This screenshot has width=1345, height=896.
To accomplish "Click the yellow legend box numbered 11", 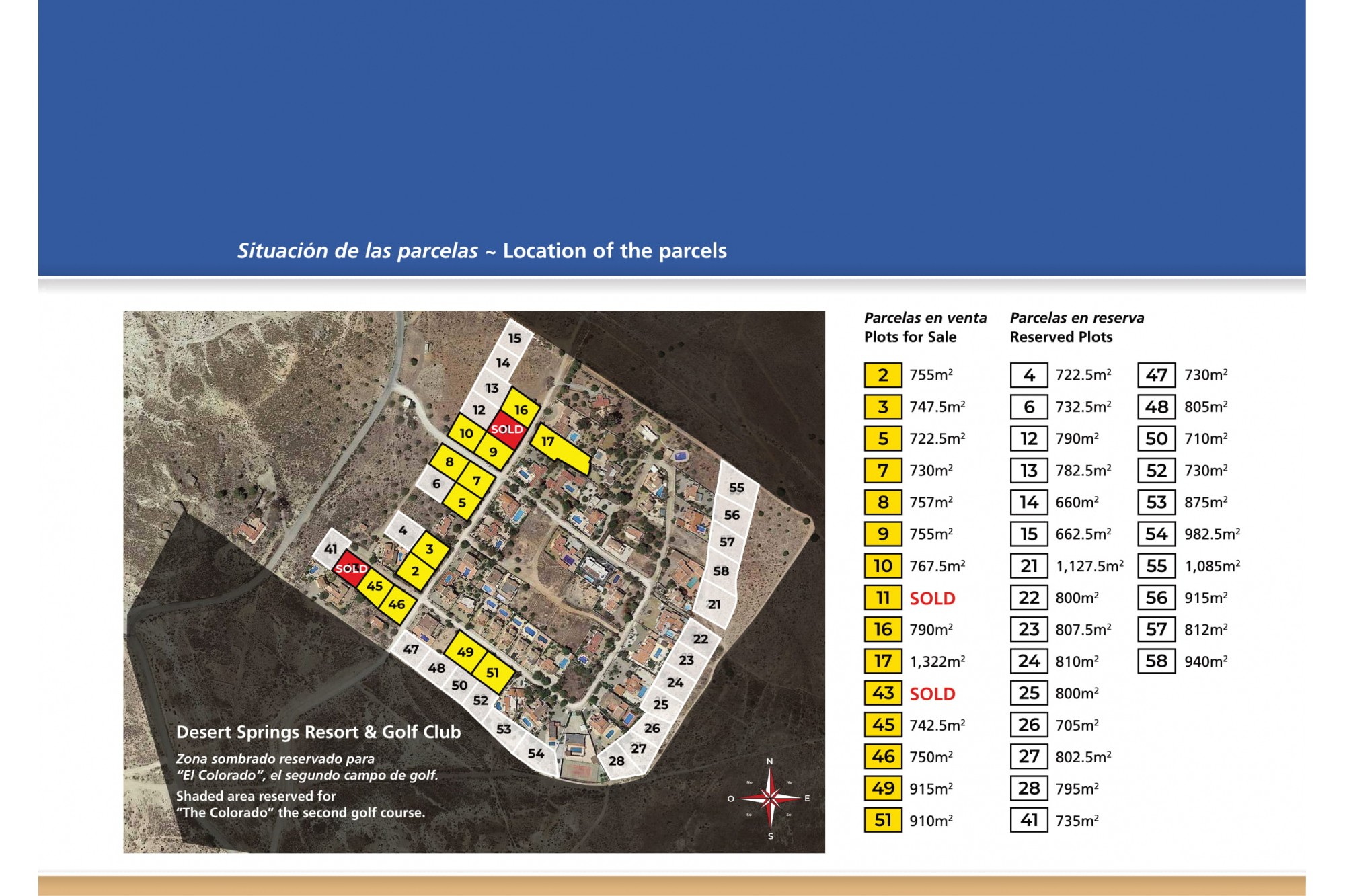I will [x=883, y=598].
